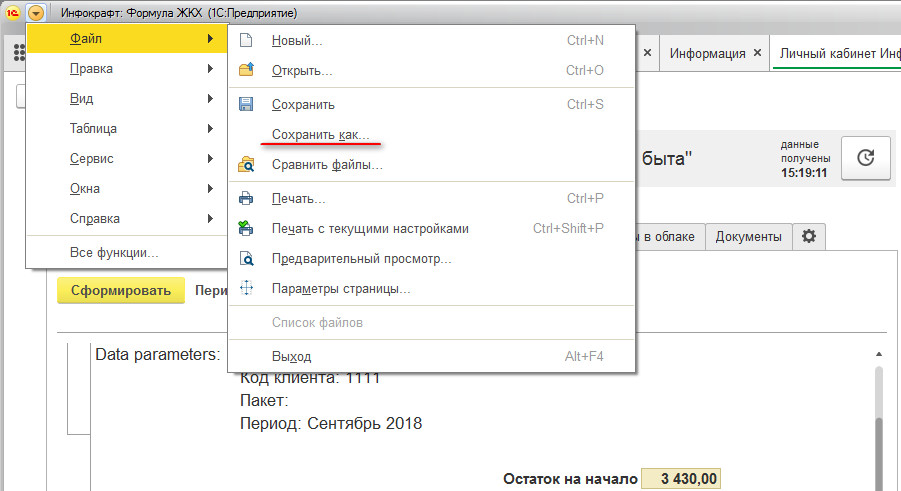Click the Таблица submenu arrow
The width and height of the screenshot is (901, 491).
click(x=210, y=128)
